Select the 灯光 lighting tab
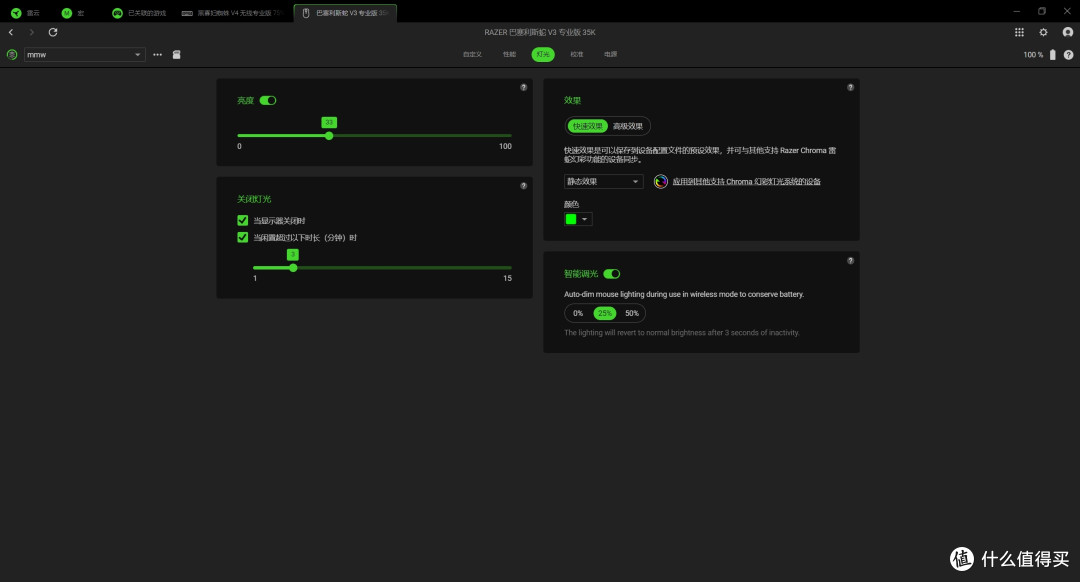This screenshot has height=582, width=1080. [x=543, y=54]
